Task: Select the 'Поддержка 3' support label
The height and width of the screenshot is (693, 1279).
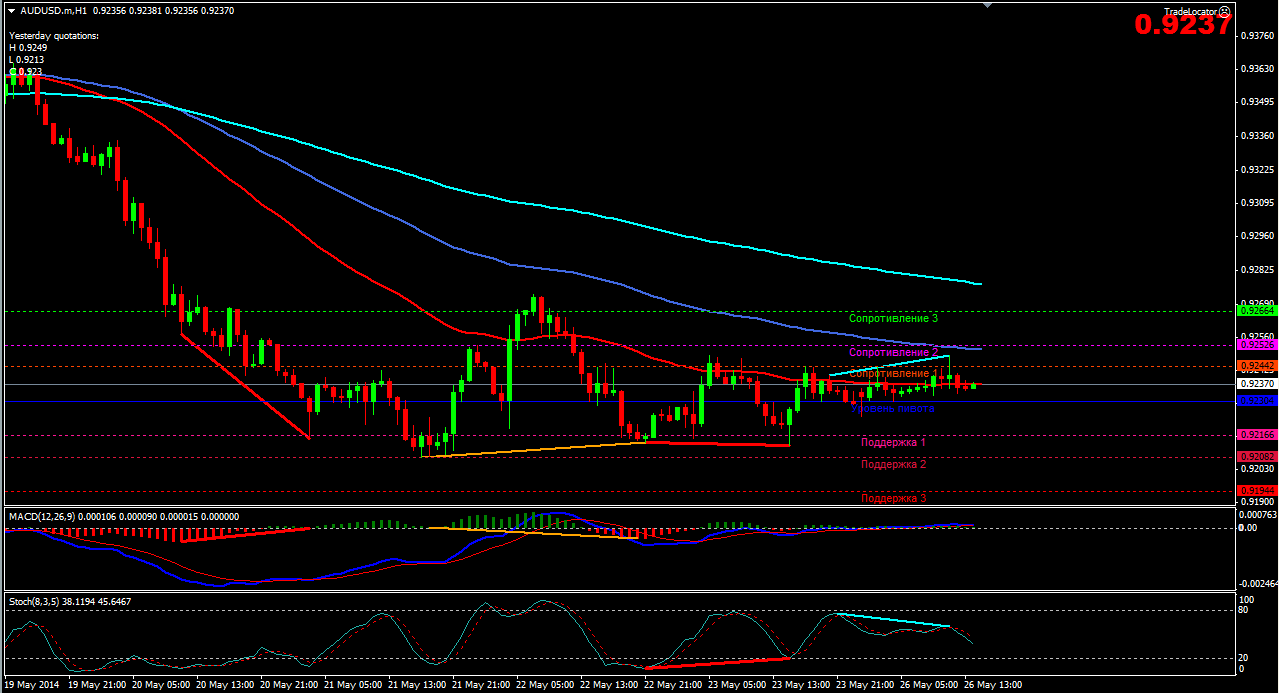Action: pyautogui.click(x=893, y=497)
